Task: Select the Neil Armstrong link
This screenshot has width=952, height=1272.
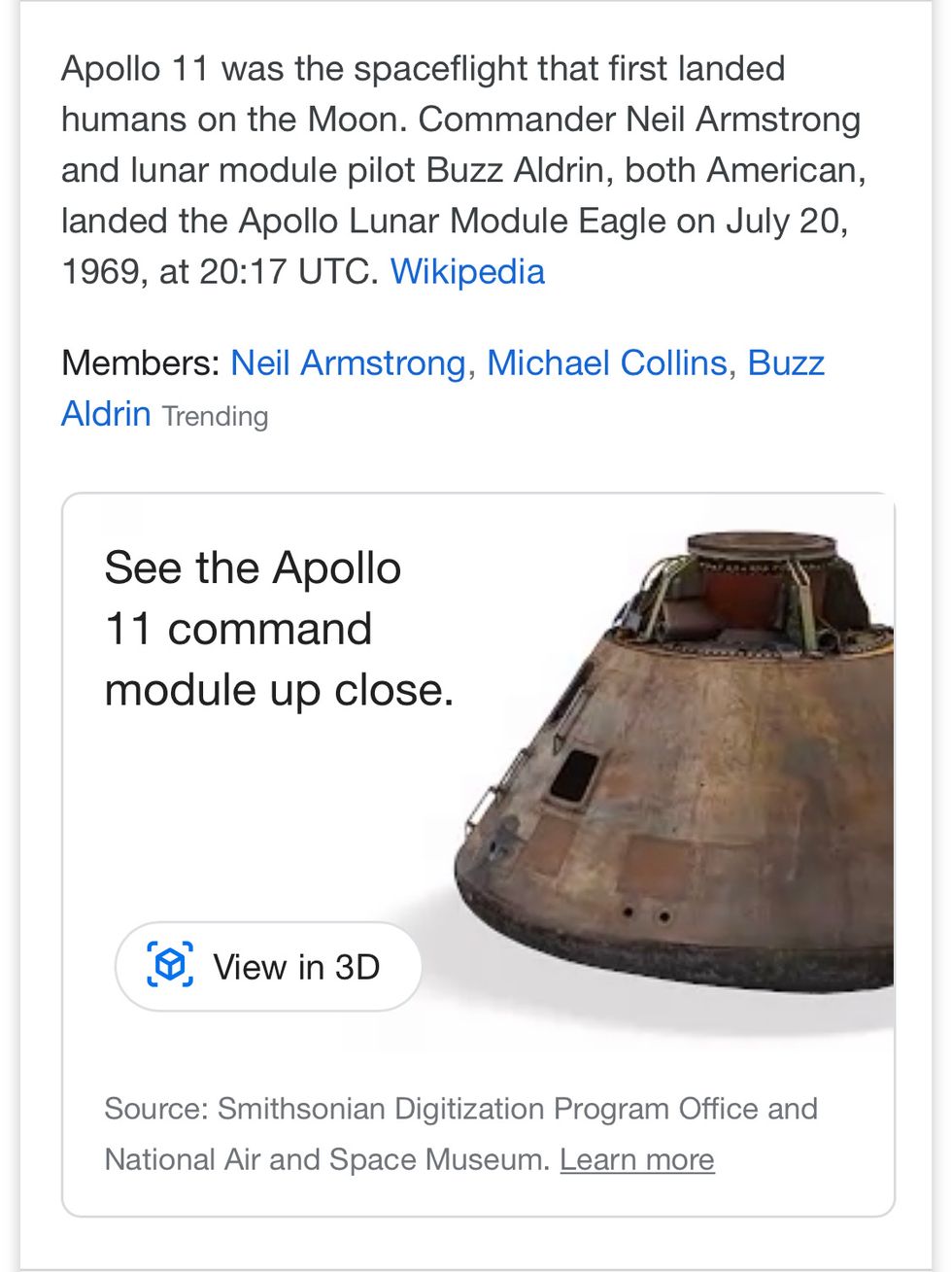Action: (x=347, y=362)
